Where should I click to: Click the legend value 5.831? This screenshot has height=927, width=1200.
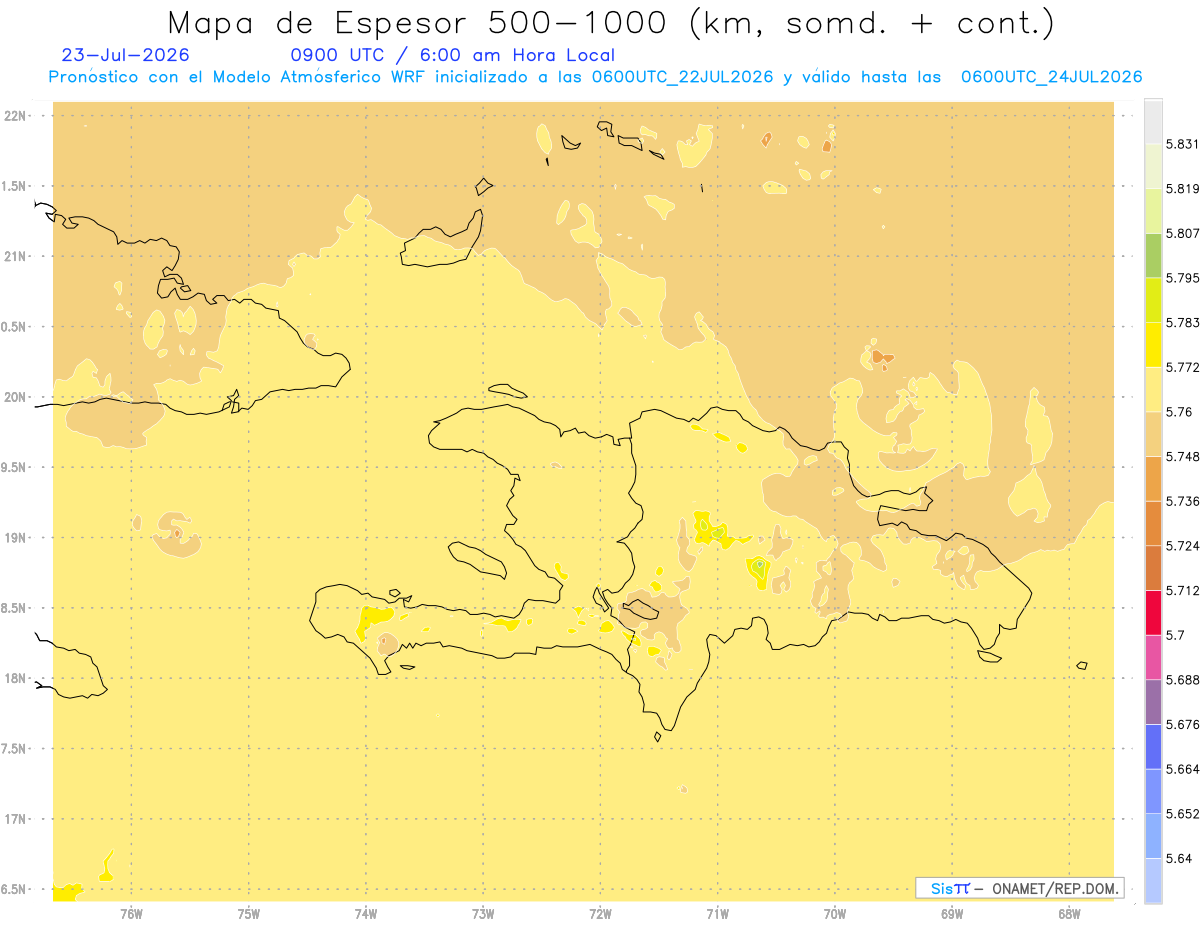[1182, 144]
